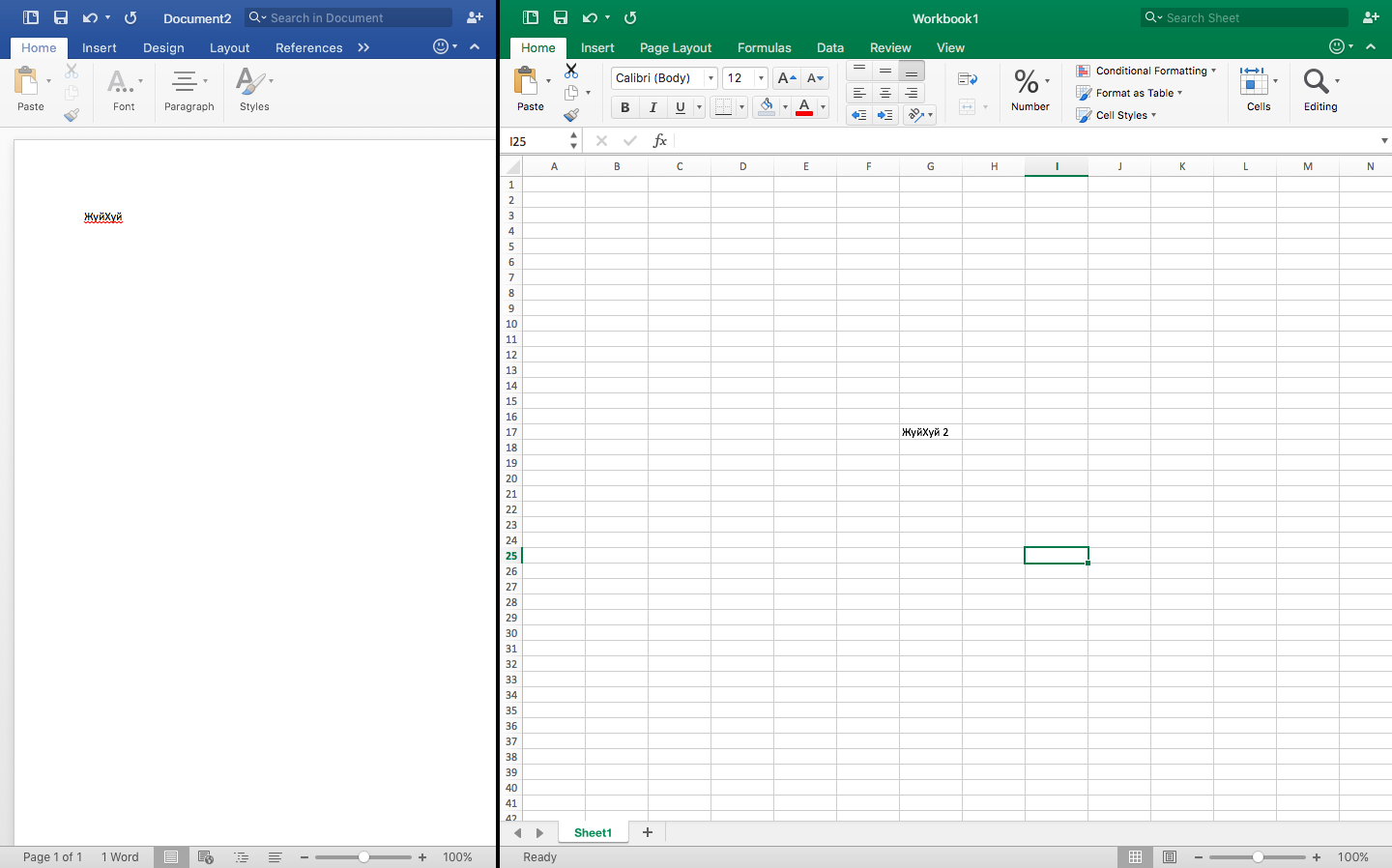Expand Conditional Formatting menu
This screenshot has width=1392, height=868.
(x=1145, y=71)
